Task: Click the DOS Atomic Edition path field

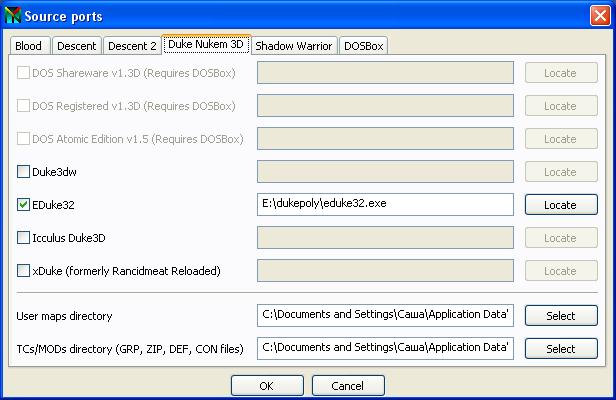Action: (385, 139)
